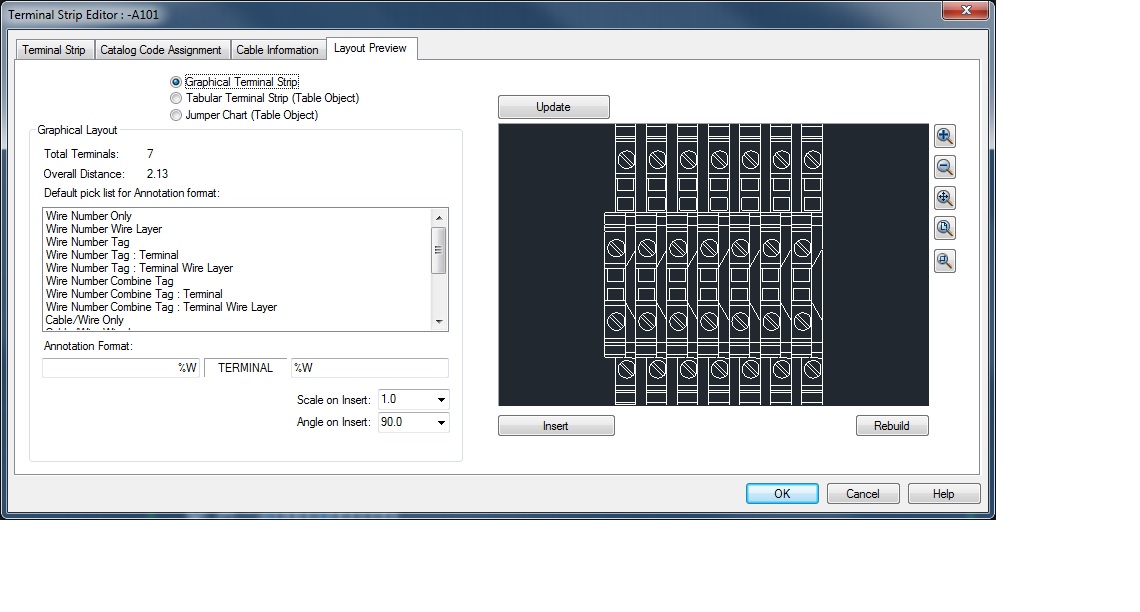This screenshot has width=1140, height=612.
Task: Click the zoom out magnifier icon
Action: (x=944, y=167)
